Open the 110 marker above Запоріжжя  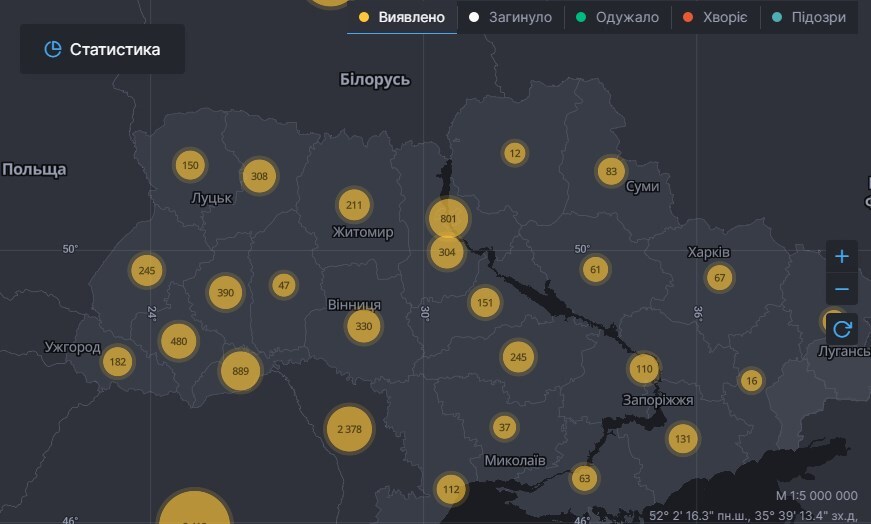(x=644, y=369)
